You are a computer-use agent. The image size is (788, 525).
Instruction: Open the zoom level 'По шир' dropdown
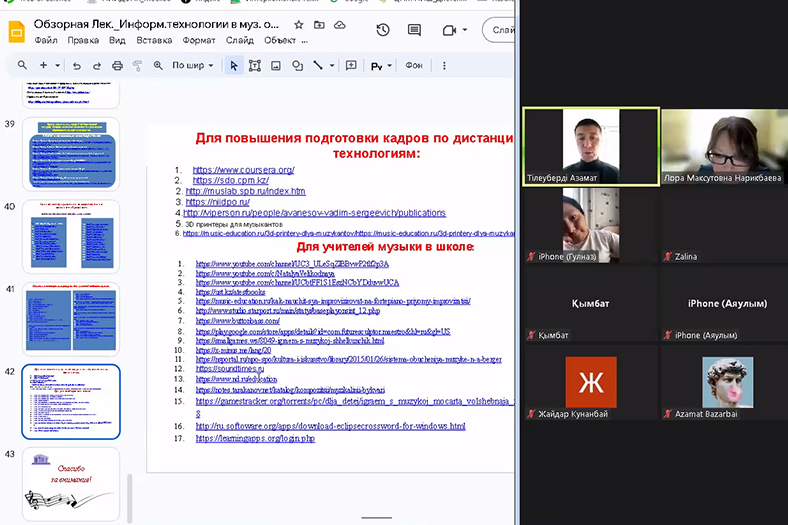pos(192,65)
